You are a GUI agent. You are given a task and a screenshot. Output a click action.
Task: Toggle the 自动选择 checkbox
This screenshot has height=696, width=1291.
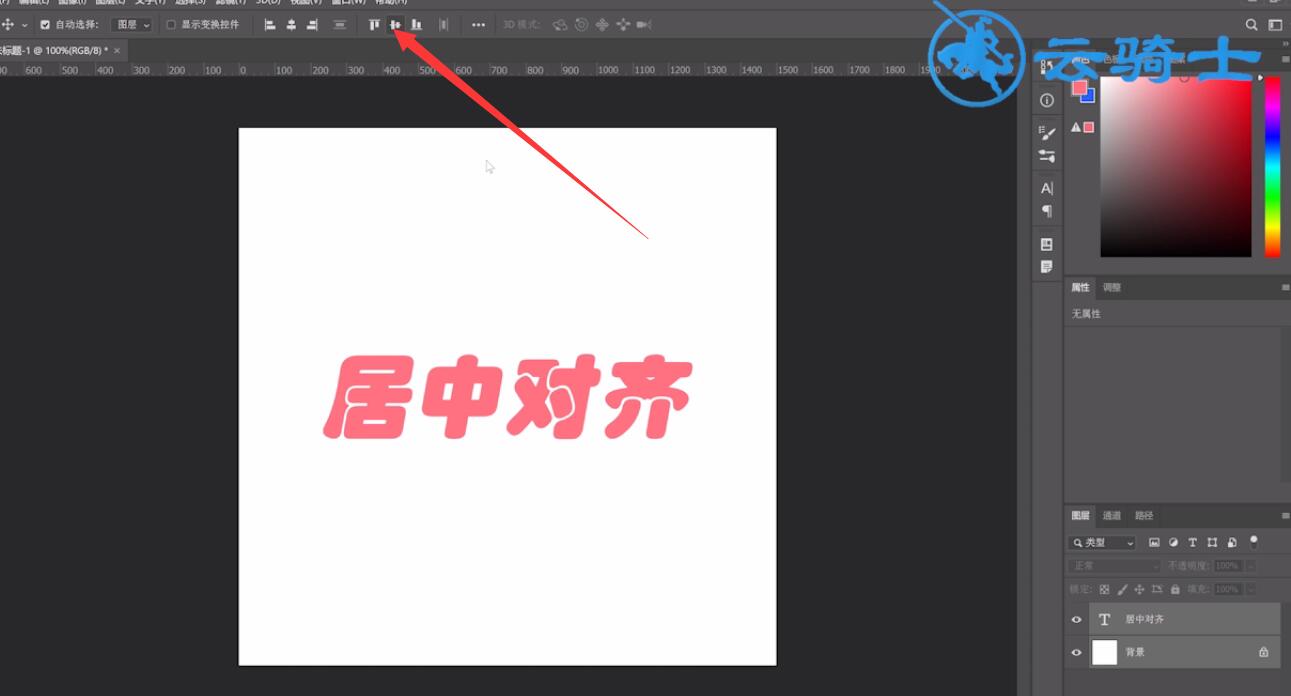tap(45, 24)
